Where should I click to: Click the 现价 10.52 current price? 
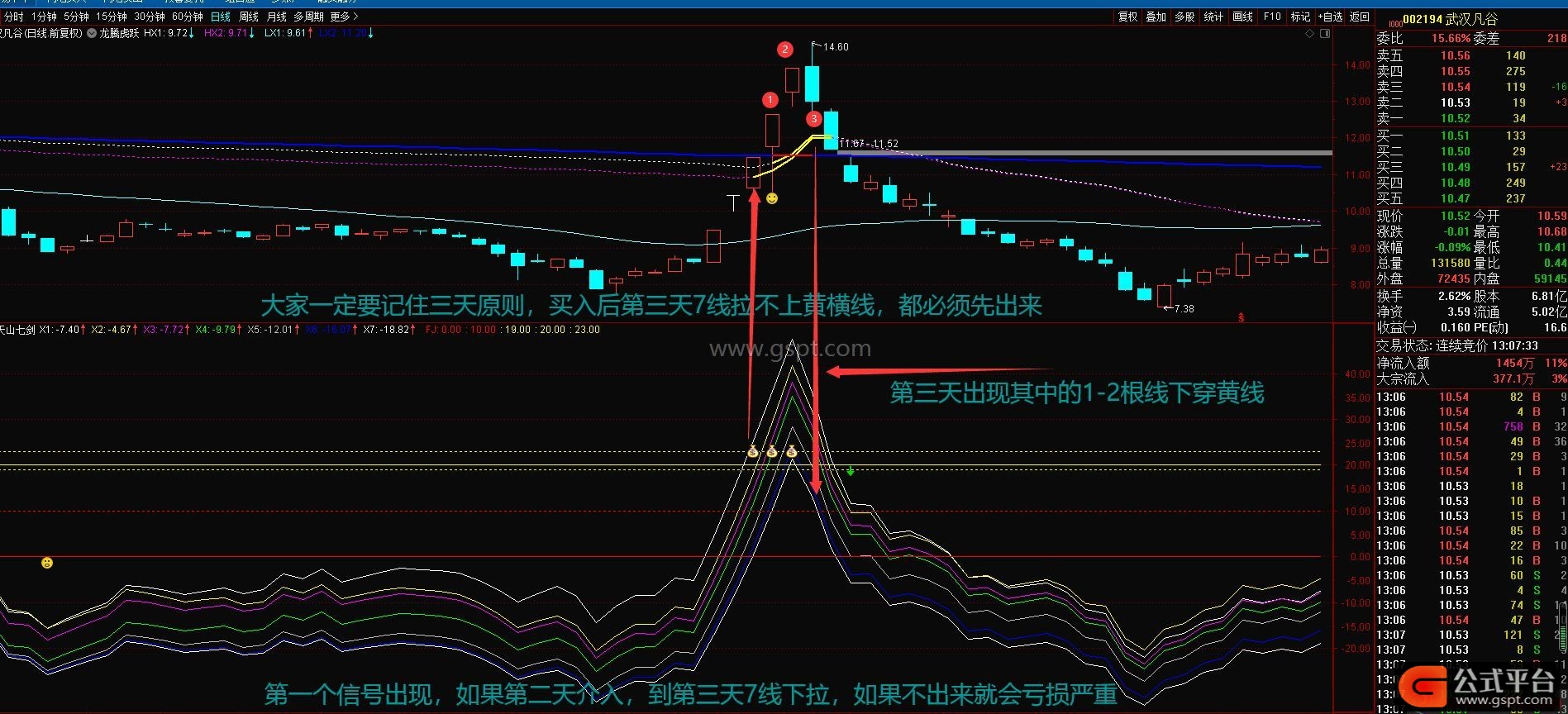coord(1456,216)
